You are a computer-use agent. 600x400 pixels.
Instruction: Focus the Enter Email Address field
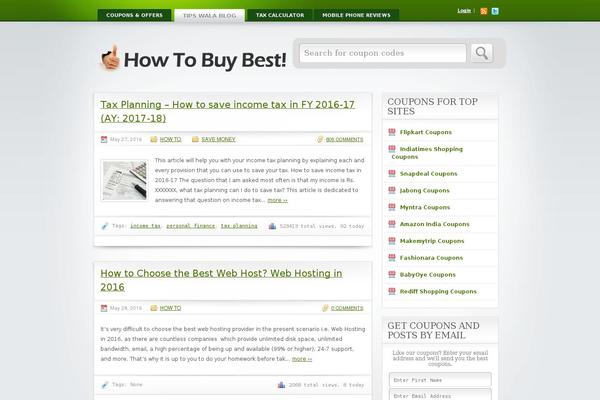coord(440,395)
